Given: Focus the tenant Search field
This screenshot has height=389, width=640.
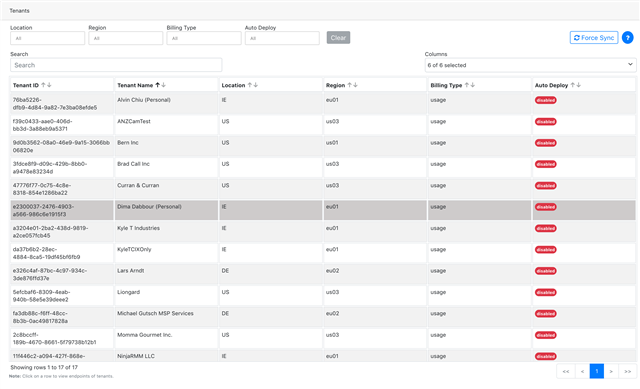Looking at the screenshot, I should click(116, 65).
